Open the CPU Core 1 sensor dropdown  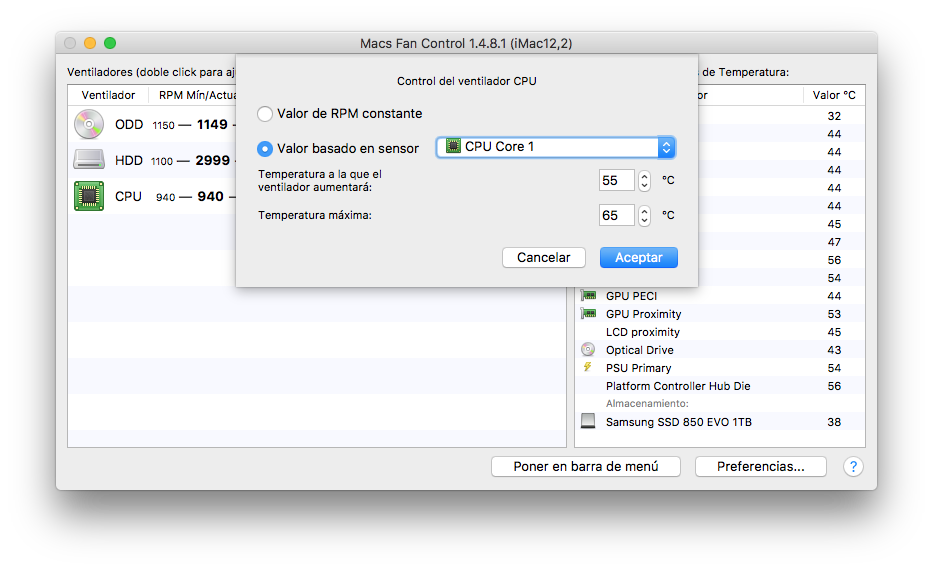556,147
